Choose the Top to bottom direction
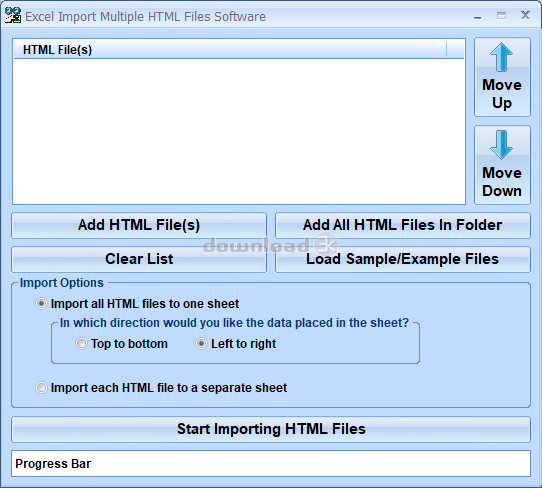 pos(81,344)
